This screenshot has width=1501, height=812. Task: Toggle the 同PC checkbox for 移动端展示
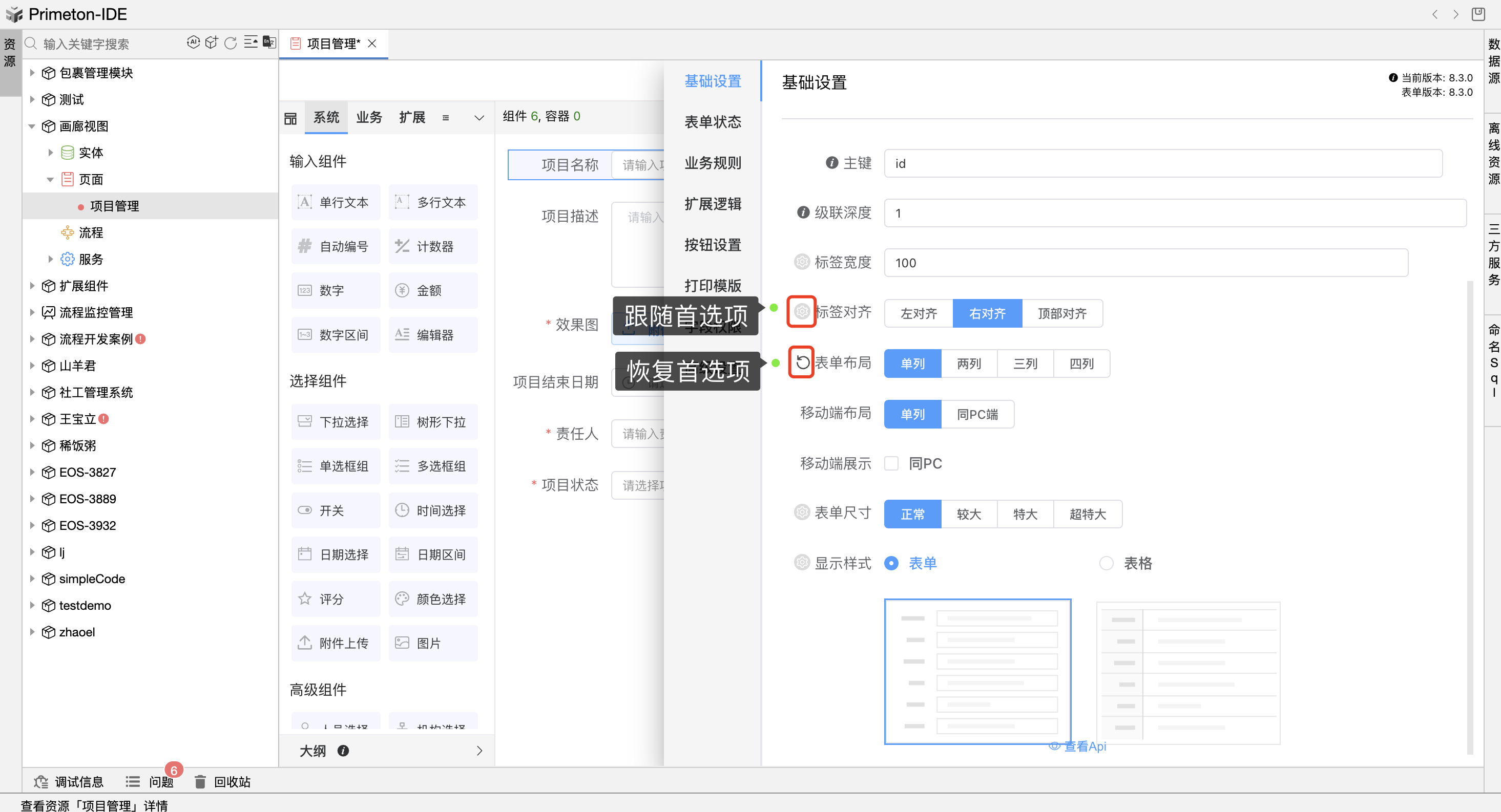click(x=891, y=464)
